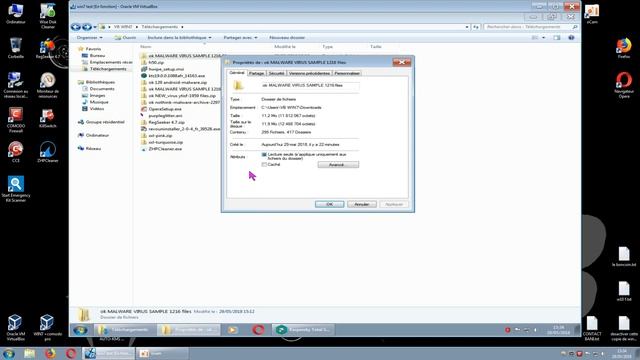Image resolution: width=640 pixels, height=360 pixels.
Task: Click Annuler in the properties dialog
Action: [362, 204]
